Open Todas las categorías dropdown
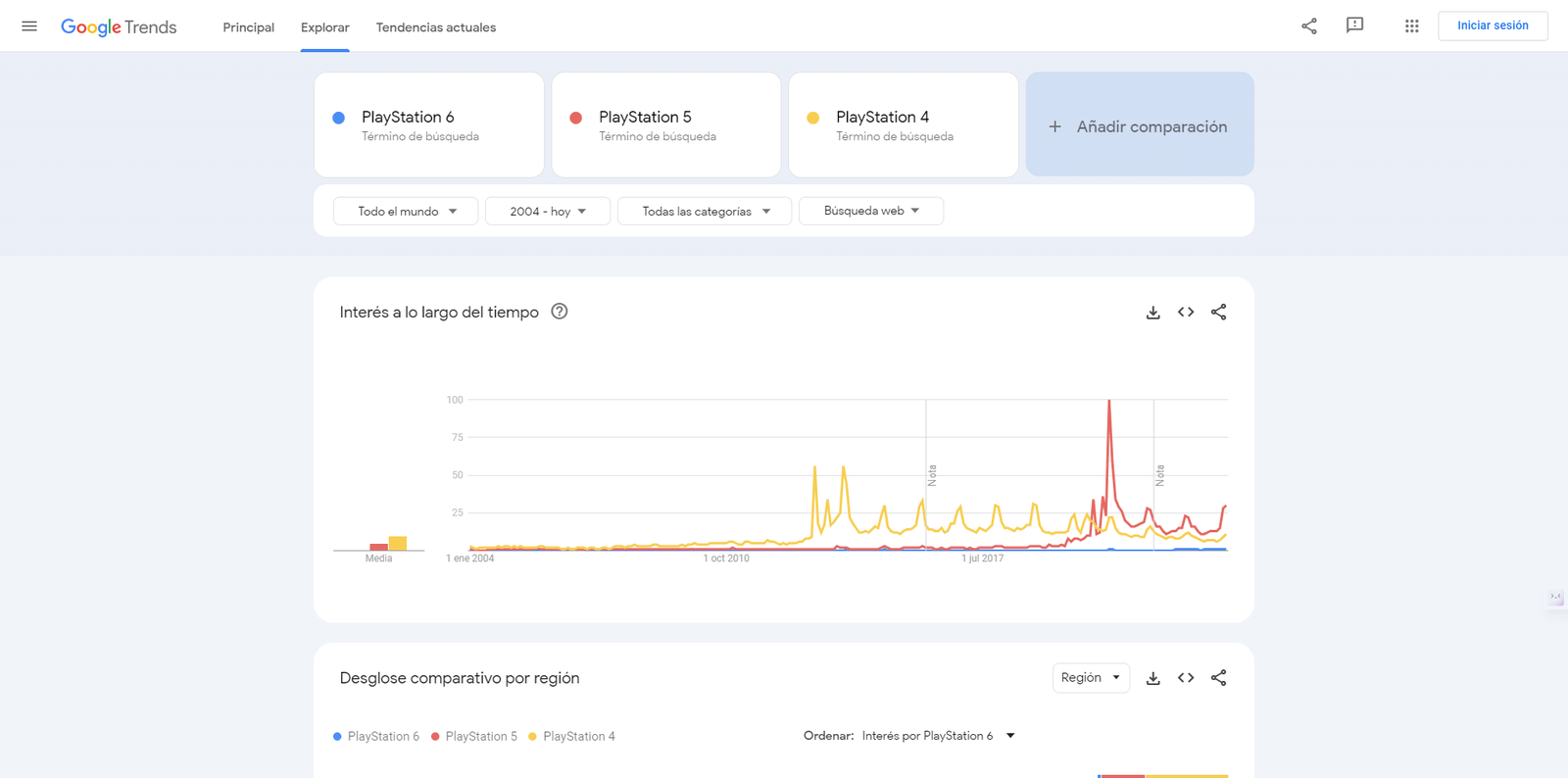Screen dimensions: 1568x778 click(705, 211)
